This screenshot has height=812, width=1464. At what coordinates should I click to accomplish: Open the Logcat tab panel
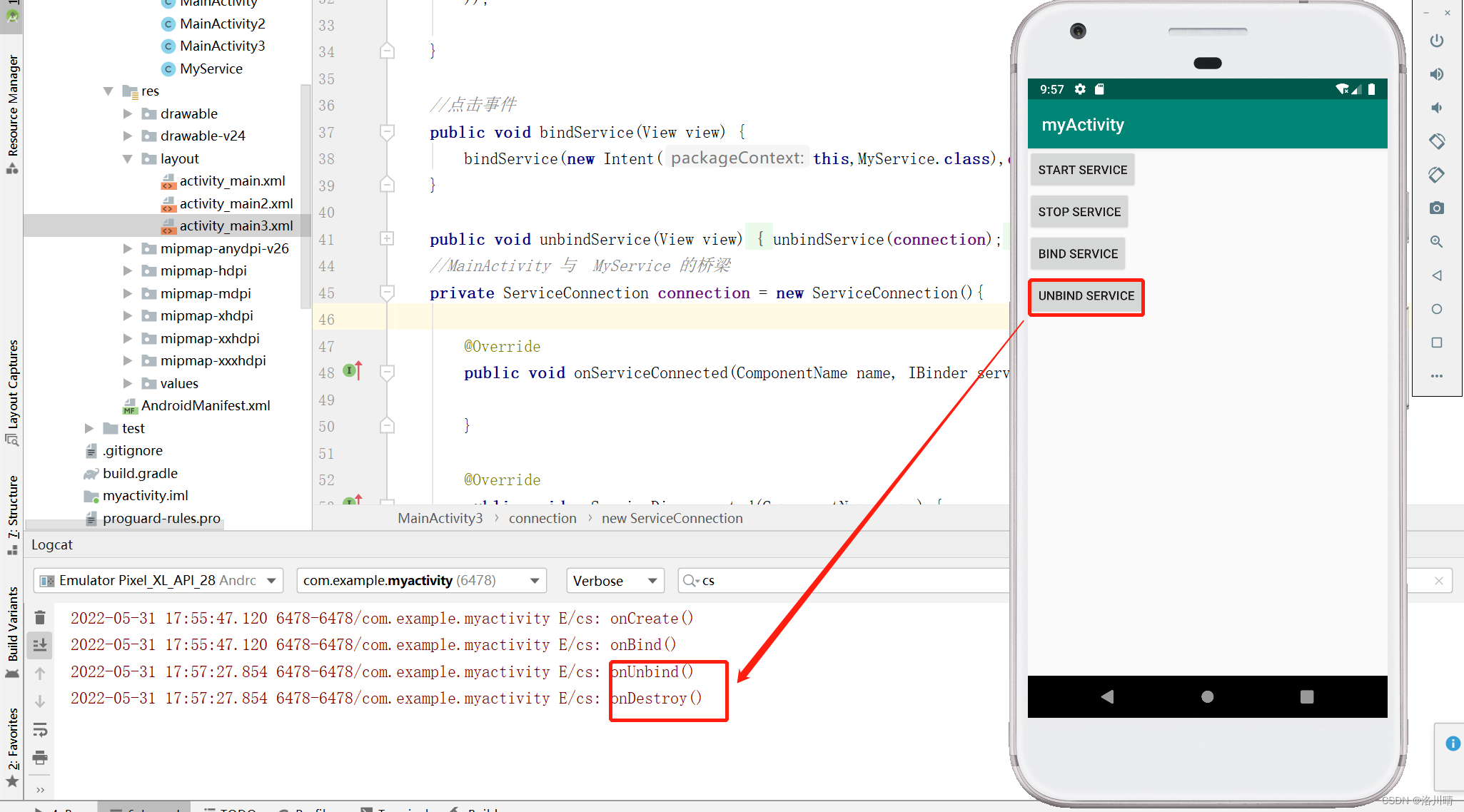51,544
